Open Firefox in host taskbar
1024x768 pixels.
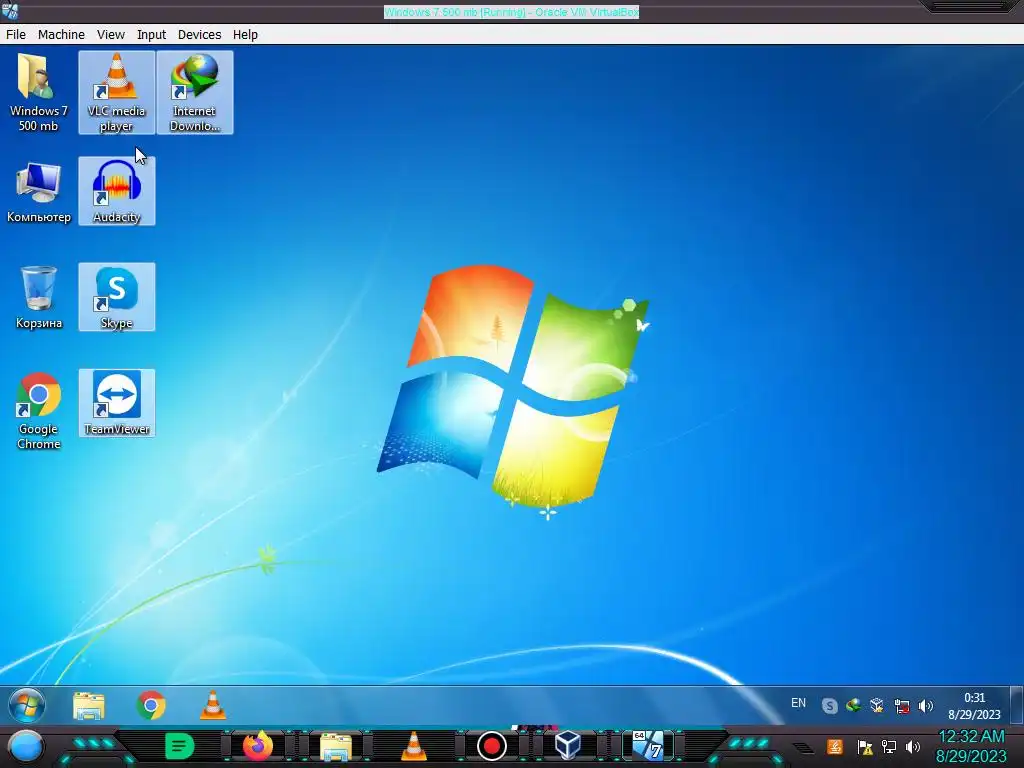(258, 746)
